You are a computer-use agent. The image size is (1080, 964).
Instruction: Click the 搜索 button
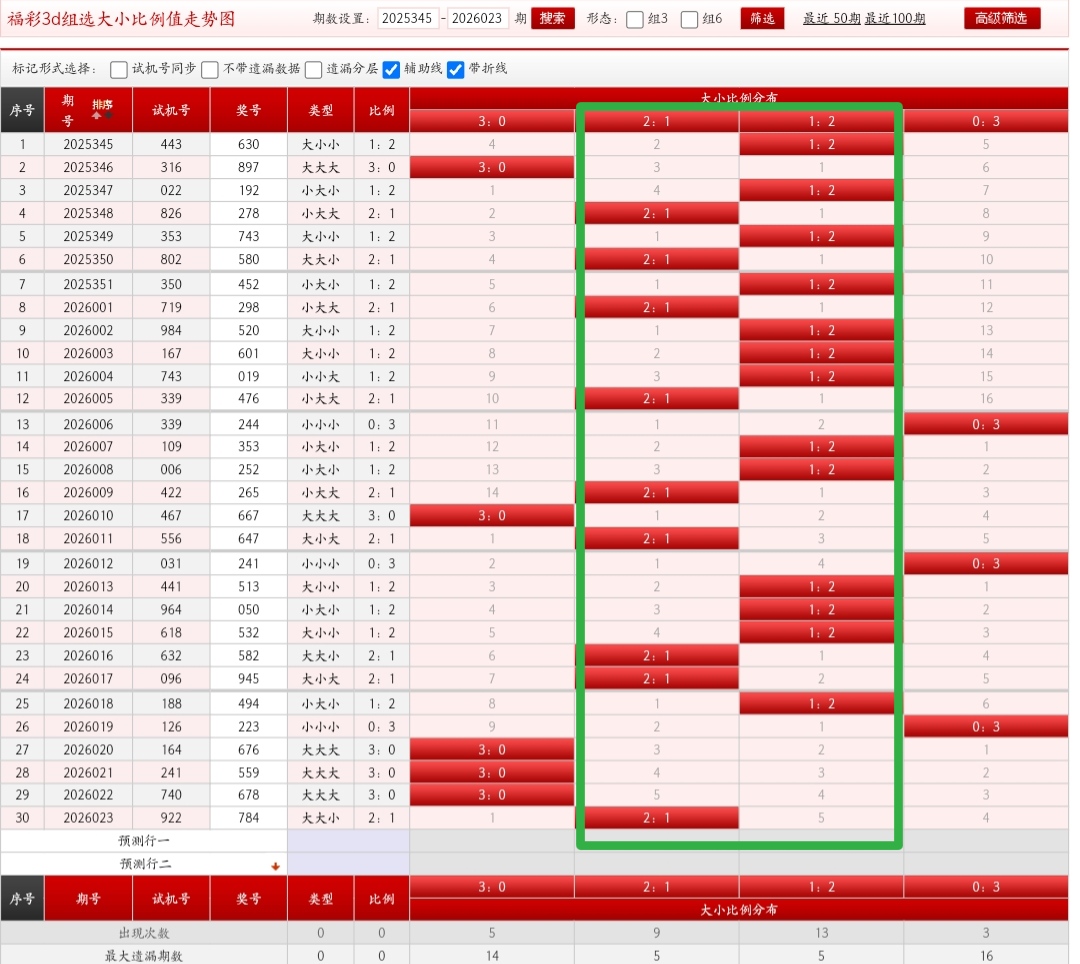[x=552, y=19]
